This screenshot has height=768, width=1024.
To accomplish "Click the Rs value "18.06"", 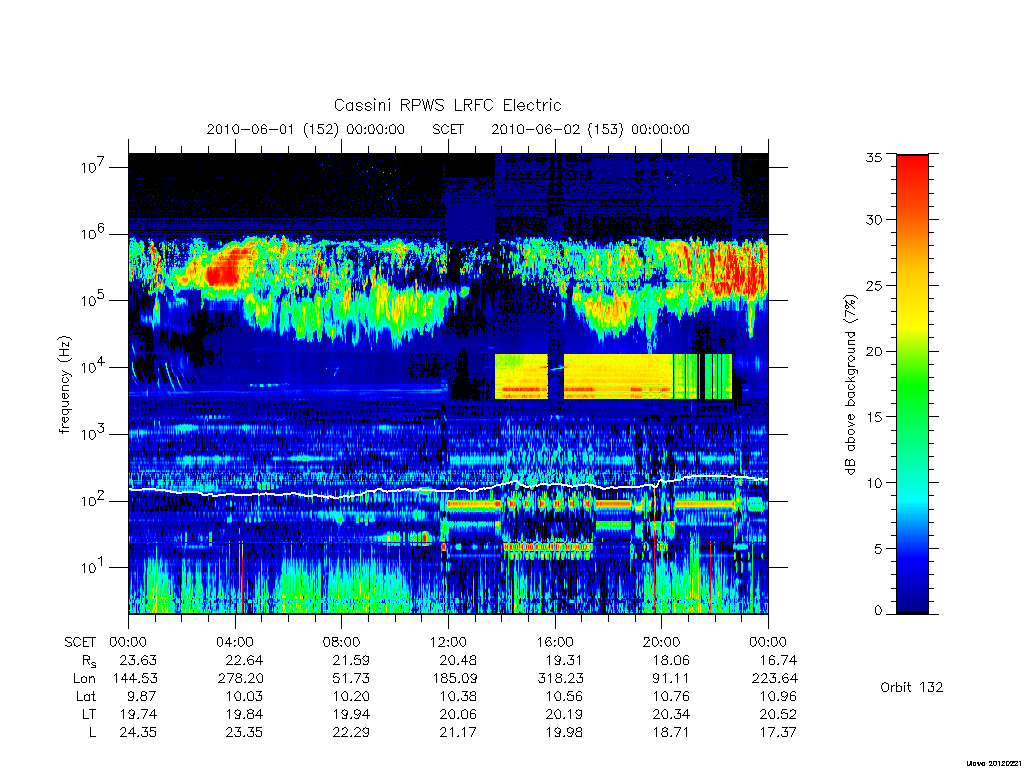I will click(x=671, y=660).
